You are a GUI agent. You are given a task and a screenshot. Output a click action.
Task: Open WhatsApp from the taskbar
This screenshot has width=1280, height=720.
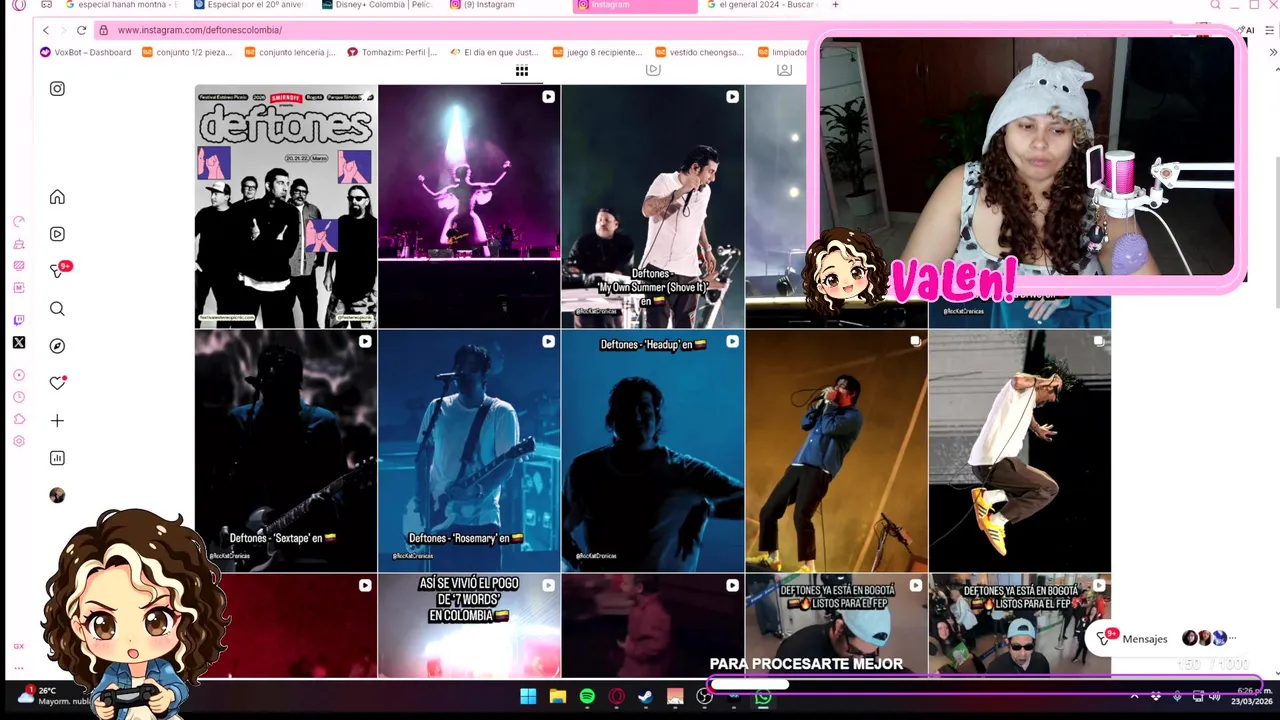click(763, 697)
